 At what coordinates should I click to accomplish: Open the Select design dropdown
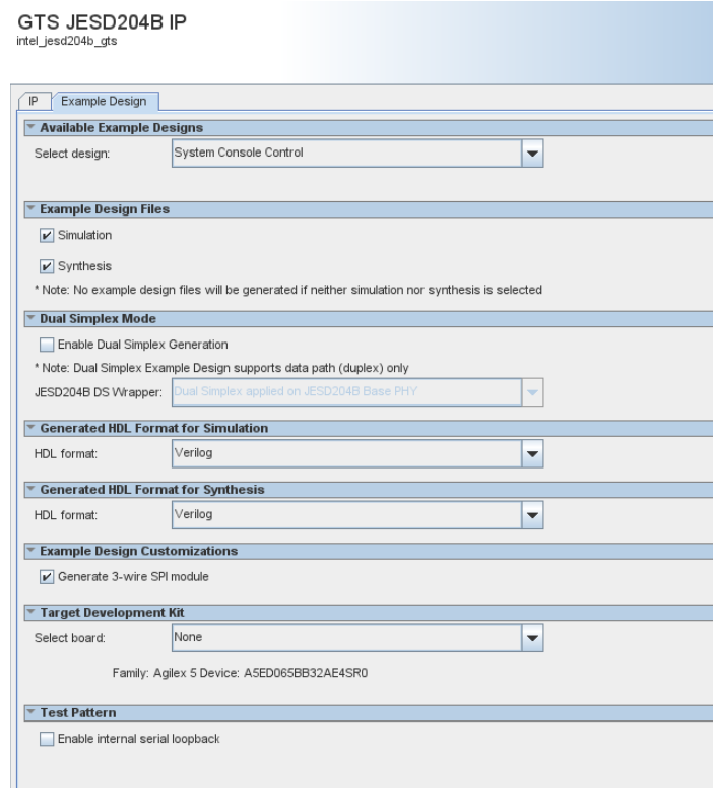pos(533,154)
